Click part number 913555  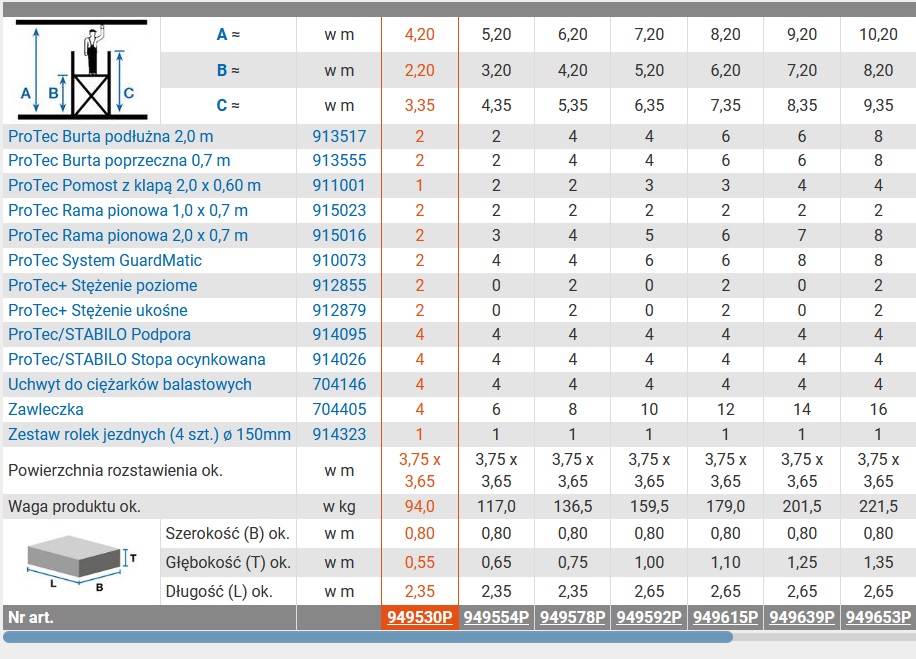click(x=339, y=161)
